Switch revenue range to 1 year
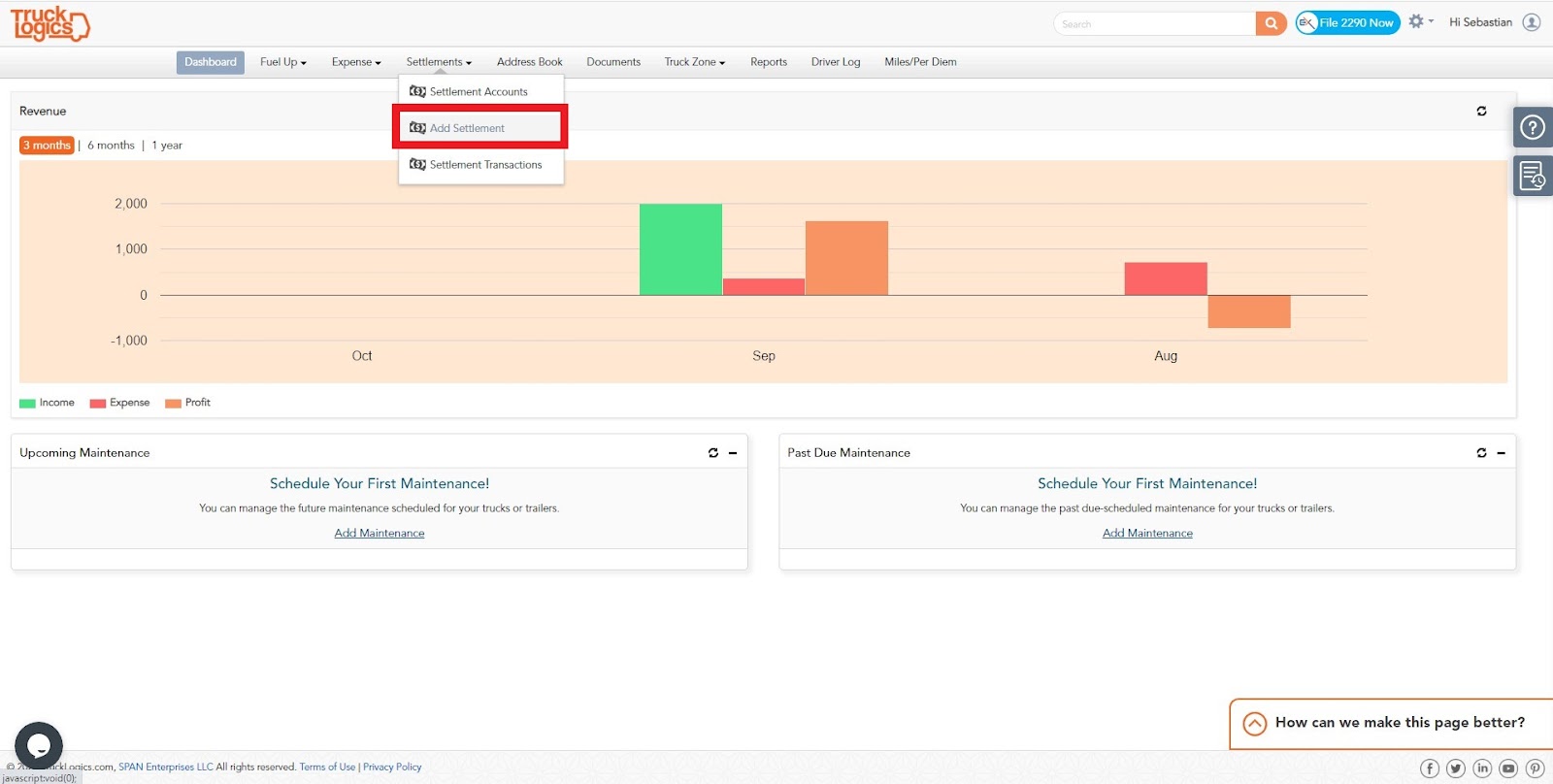The image size is (1553, 784). 167,146
